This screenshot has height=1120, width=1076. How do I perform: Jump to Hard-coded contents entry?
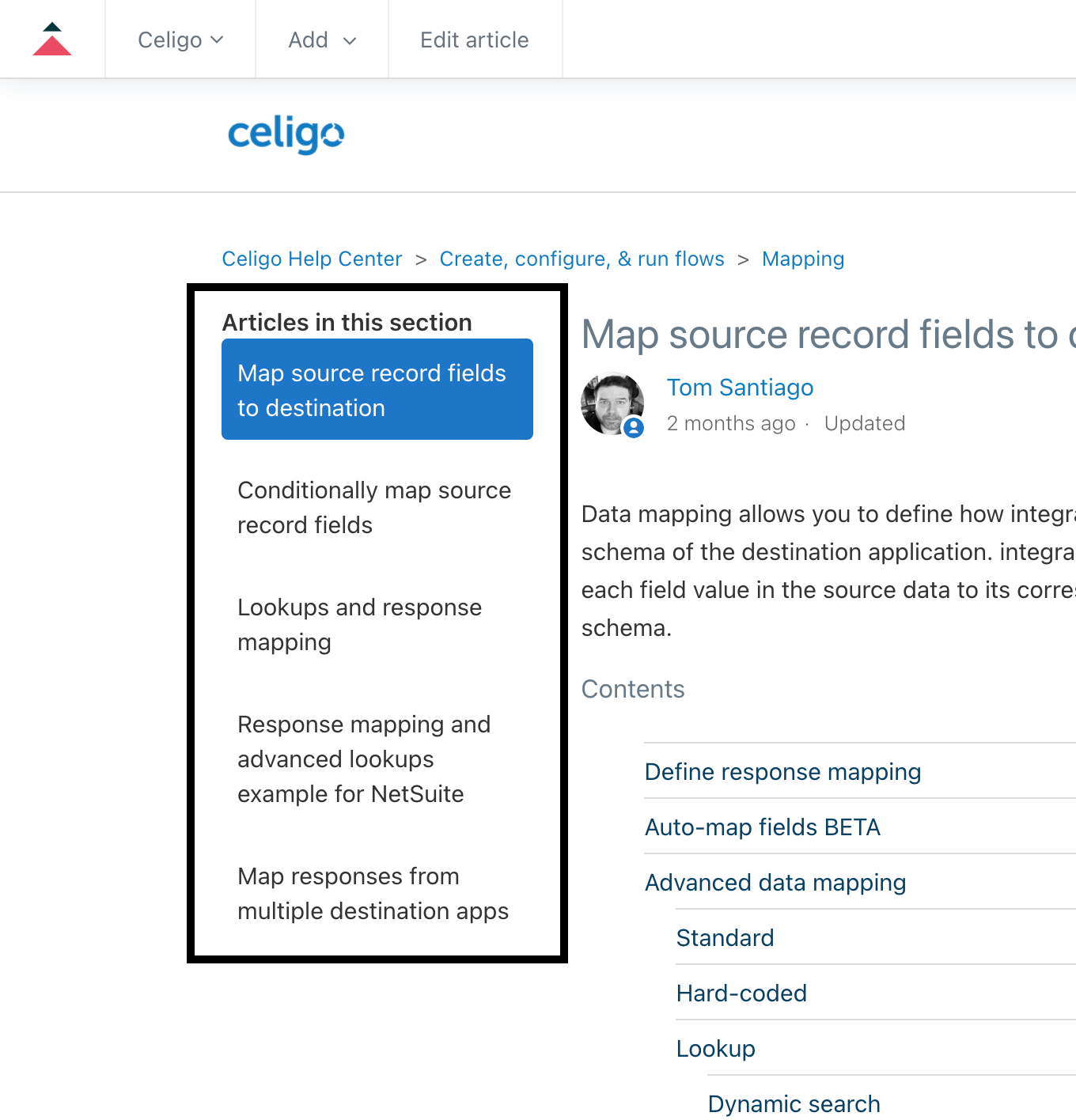pos(741,993)
